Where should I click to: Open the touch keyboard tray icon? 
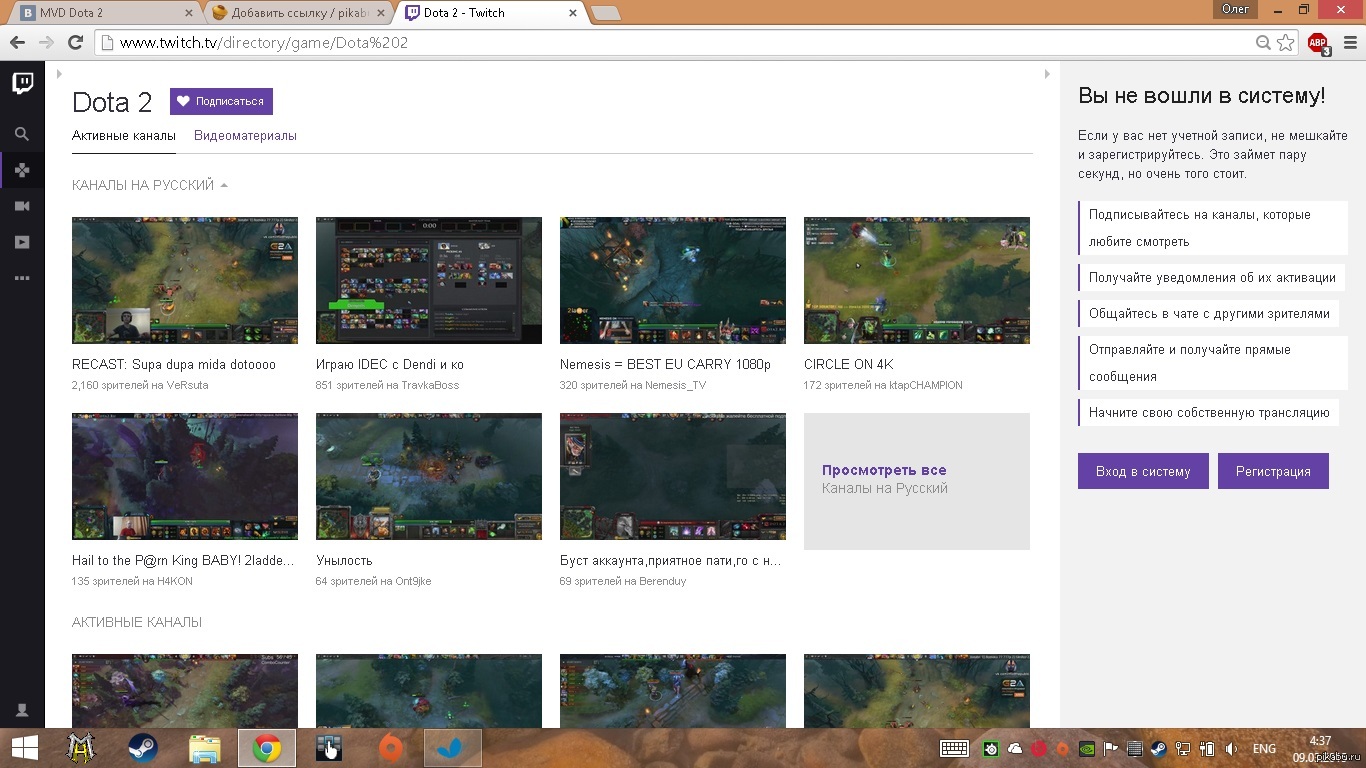[x=954, y=748]
